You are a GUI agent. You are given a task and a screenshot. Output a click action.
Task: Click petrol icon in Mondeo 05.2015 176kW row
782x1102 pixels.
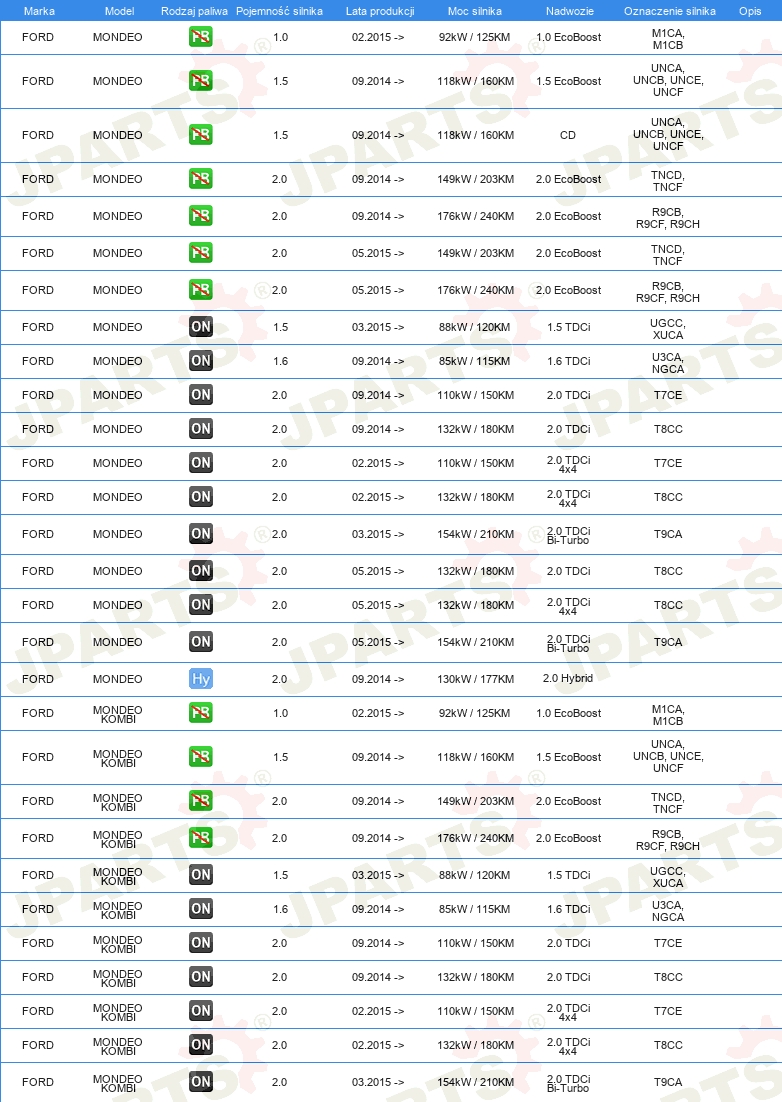[201, 290]
